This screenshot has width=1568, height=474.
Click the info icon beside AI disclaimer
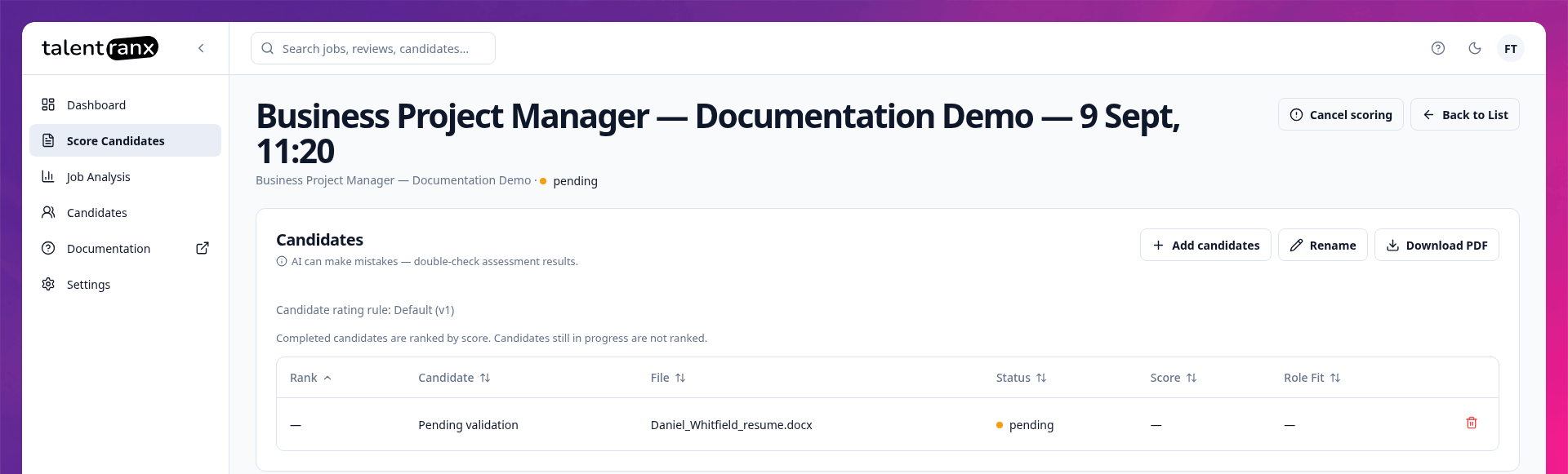tap(282, 261)
